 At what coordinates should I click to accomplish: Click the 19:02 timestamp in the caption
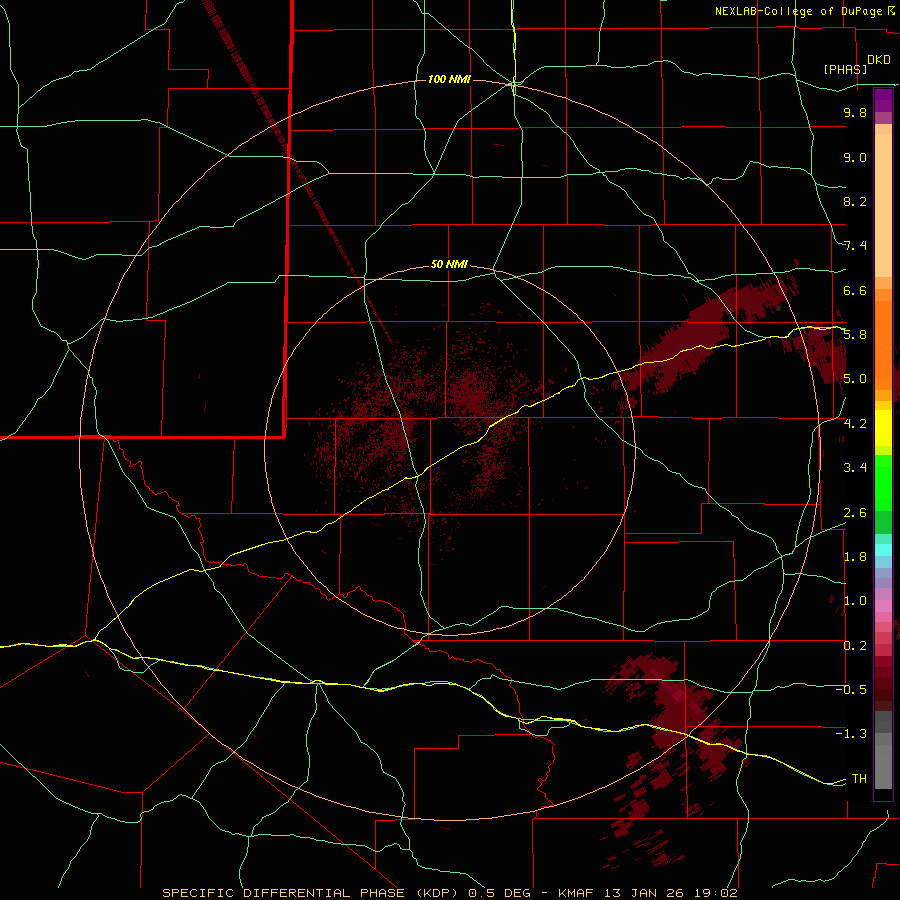(717, 893)
